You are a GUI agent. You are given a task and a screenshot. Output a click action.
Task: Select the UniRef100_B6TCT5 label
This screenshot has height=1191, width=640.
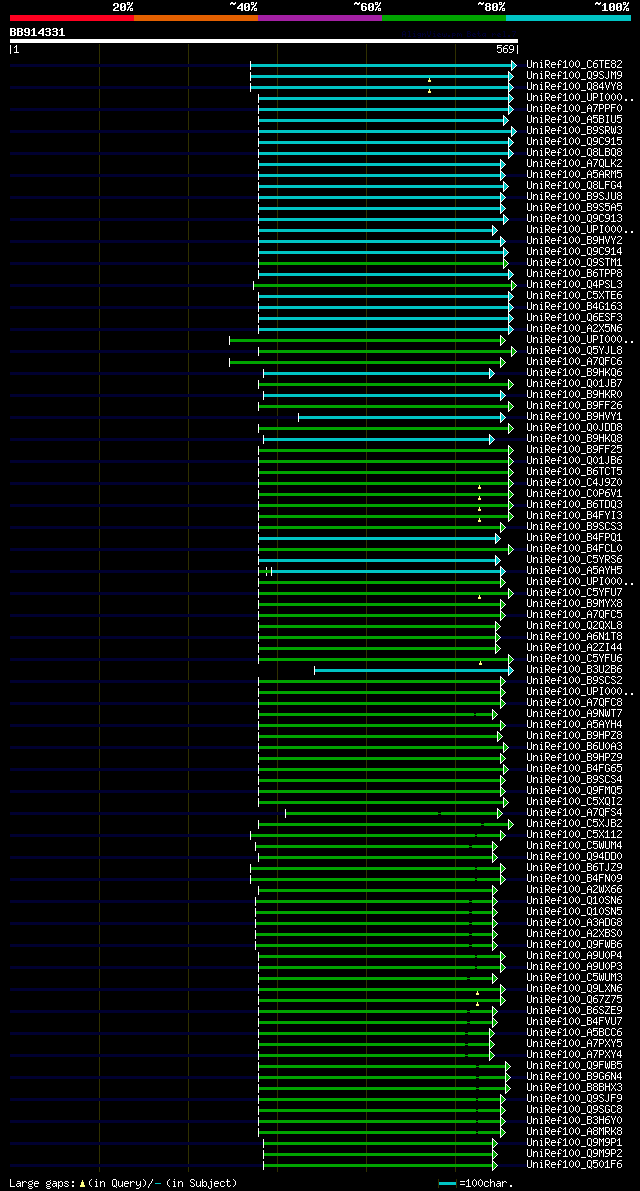coord(574,472)
